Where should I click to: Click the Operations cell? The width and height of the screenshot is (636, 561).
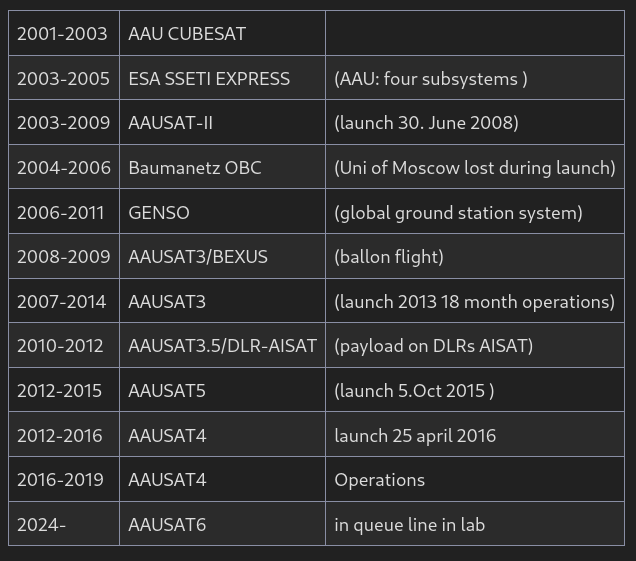click(379, 480)
